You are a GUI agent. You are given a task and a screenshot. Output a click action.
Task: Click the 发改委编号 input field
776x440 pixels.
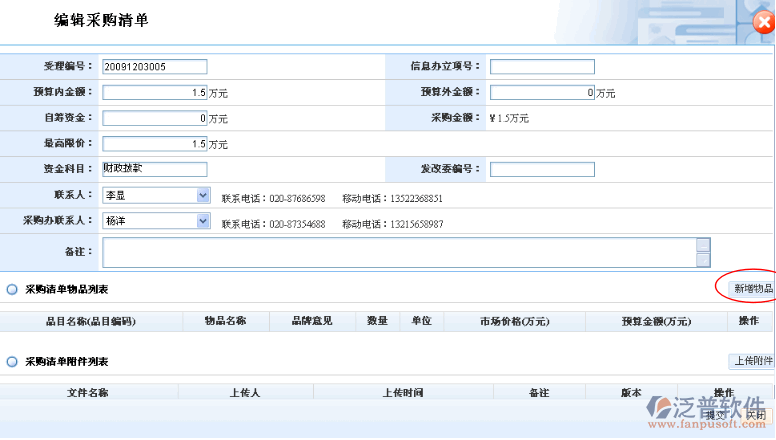click(x=542, y=170)
